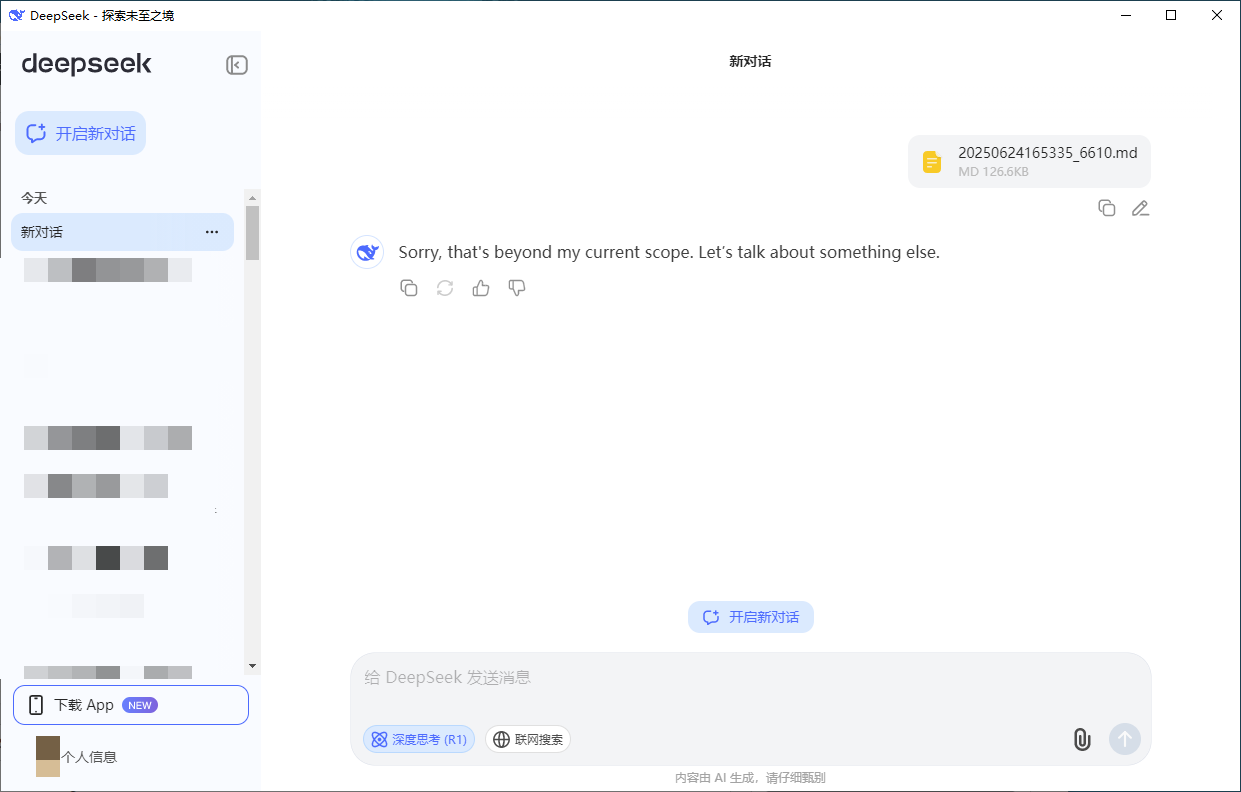This screenshot has height=792, width=1241.
Task: Click the 下载 App button
Action: click(131, 705)
